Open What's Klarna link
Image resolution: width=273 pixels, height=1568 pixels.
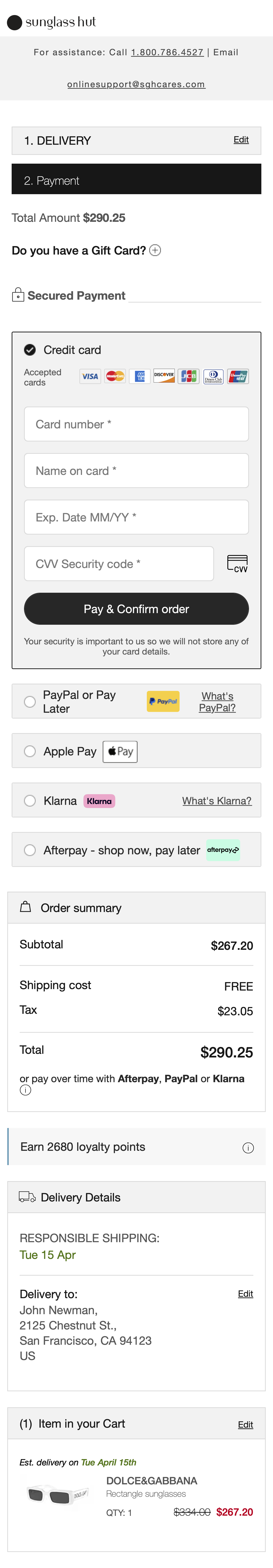[216, 801]
